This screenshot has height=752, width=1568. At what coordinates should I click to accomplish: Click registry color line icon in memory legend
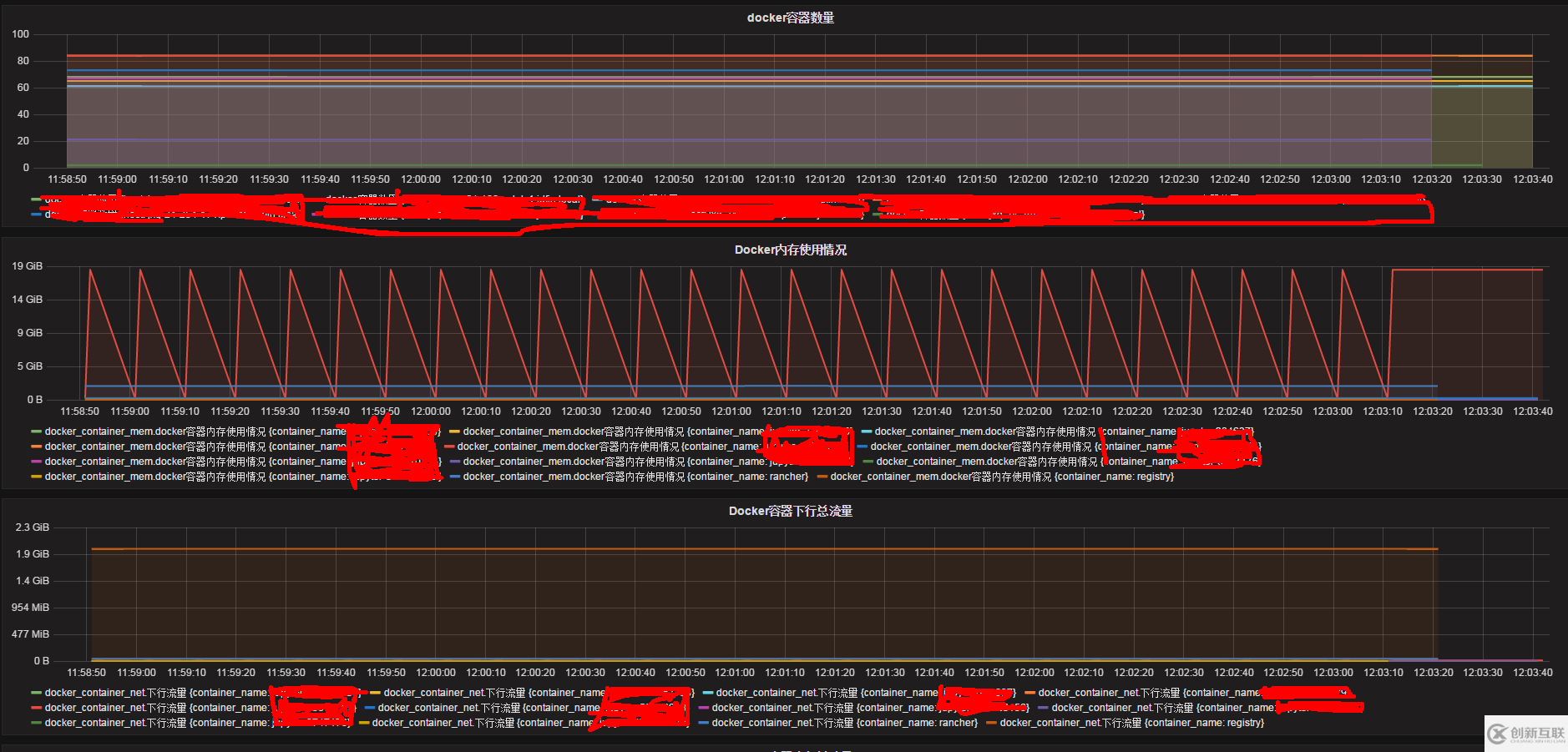coord(822,477)
